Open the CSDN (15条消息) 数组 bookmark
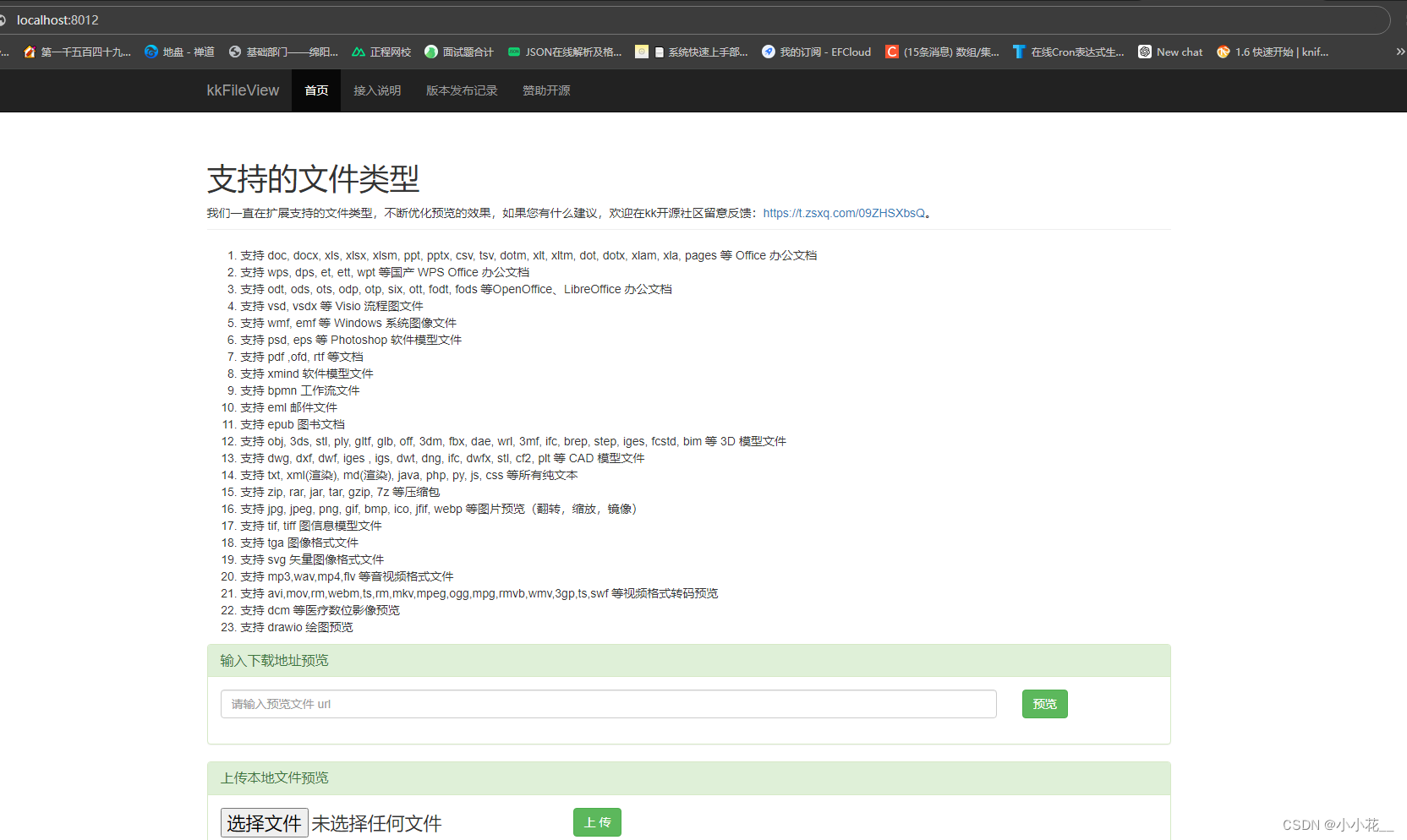 pyautogui.click(x=942, y=52)
